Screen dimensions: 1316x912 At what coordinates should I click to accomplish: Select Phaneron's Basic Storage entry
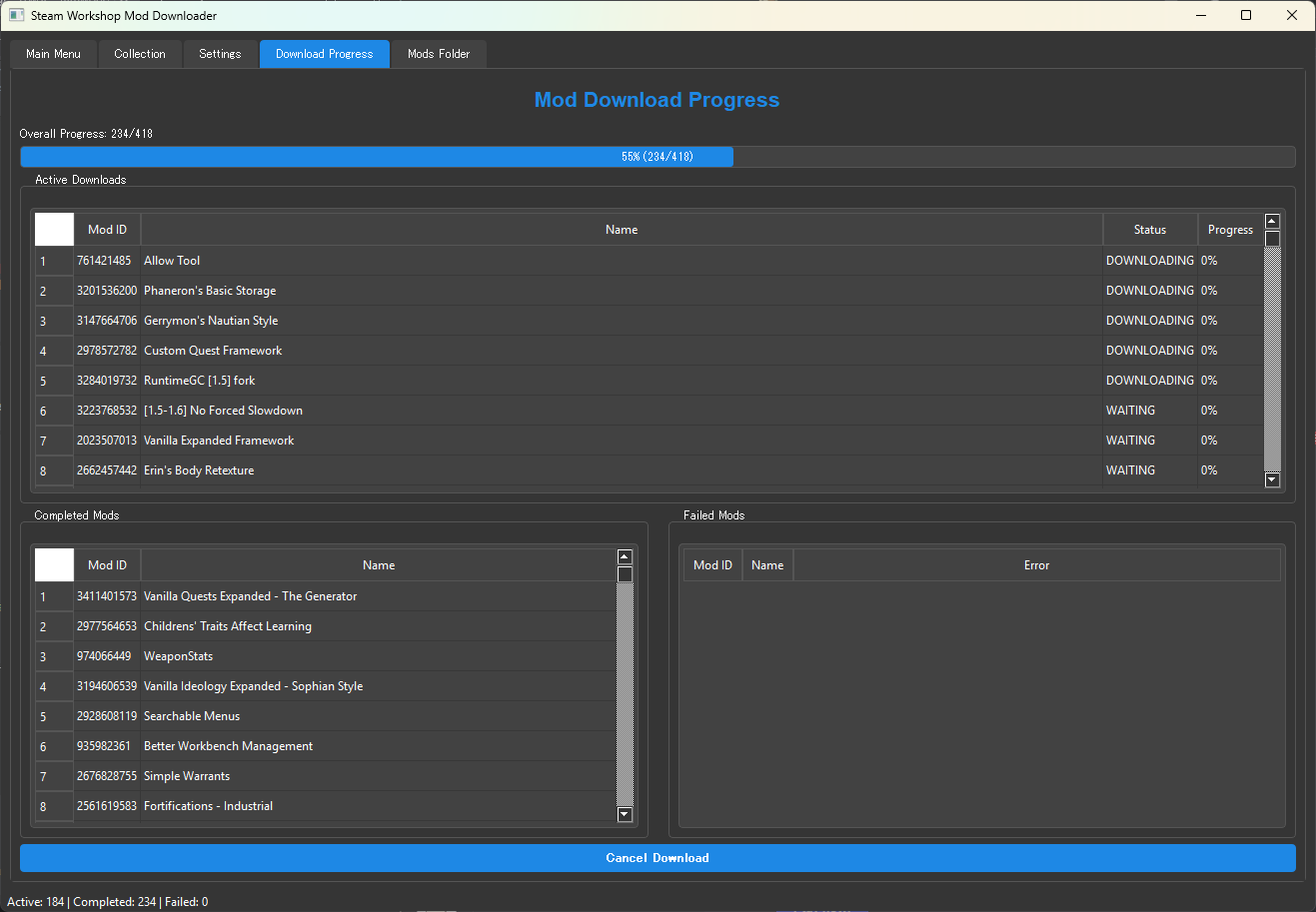coord(621,291)
